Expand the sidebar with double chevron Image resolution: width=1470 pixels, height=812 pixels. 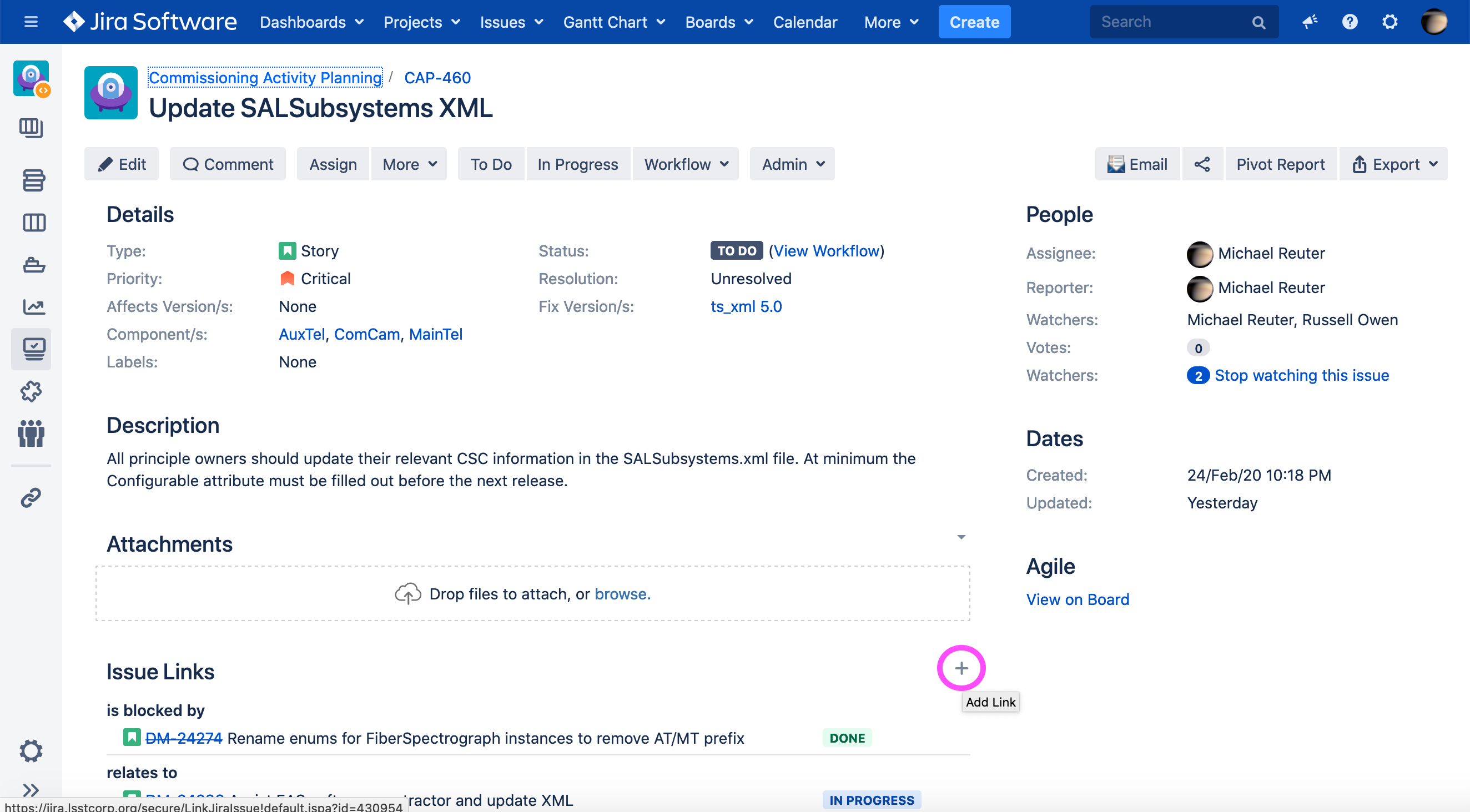[x=32, y=790]
